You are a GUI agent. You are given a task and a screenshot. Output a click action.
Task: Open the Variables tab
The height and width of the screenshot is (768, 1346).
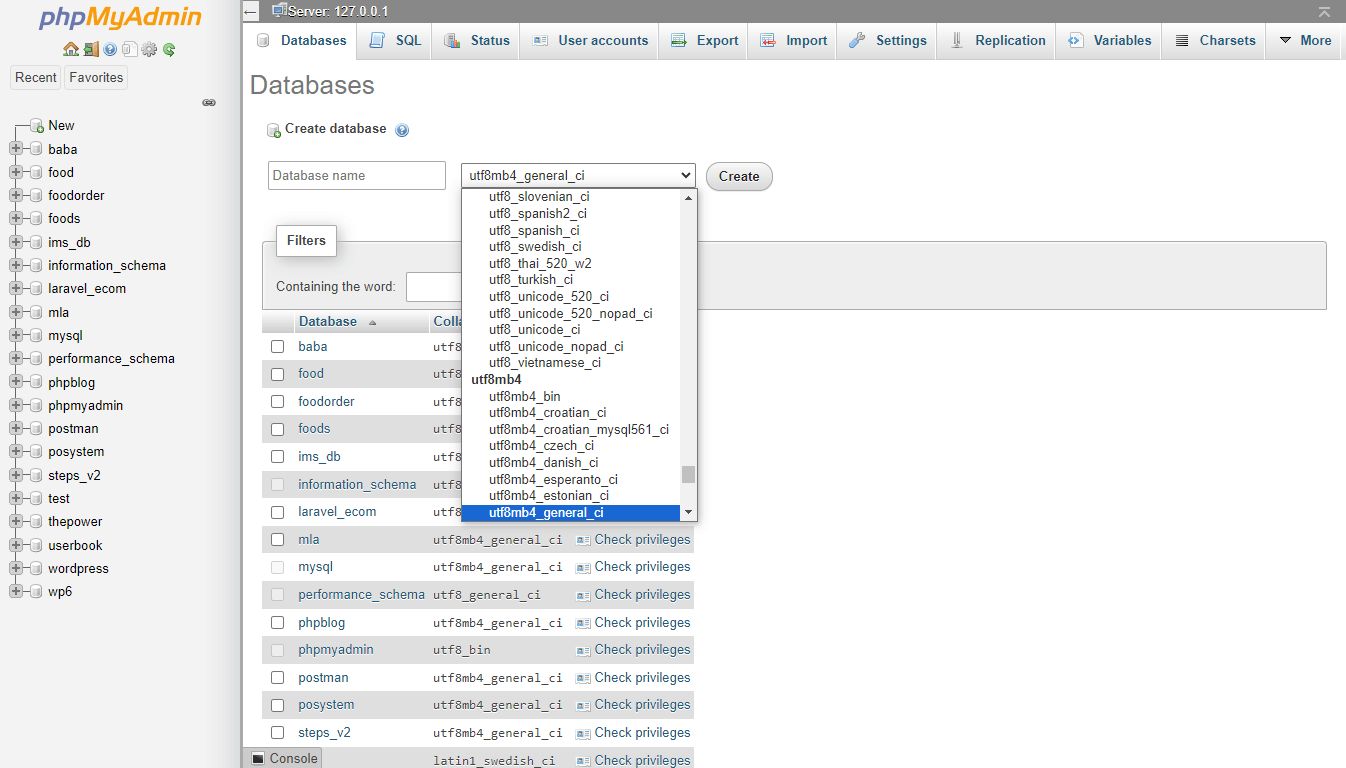tap(1109, 41)
